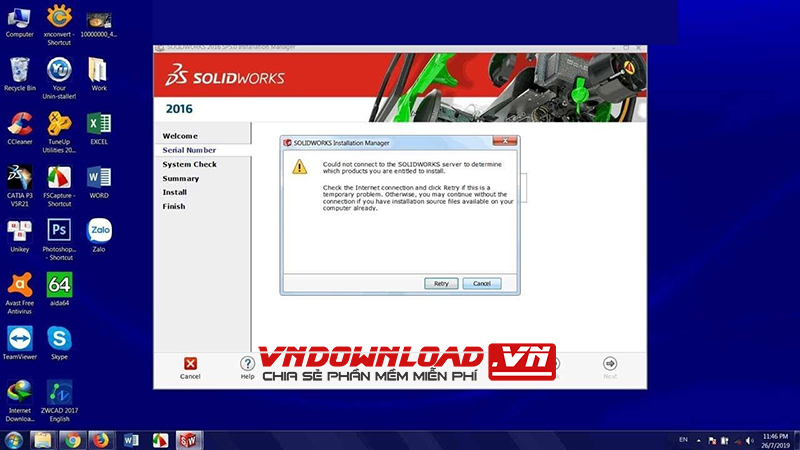Click the red Cancel icon in installer footer
The image size is (800, 450).
click(x=190, y=364)
